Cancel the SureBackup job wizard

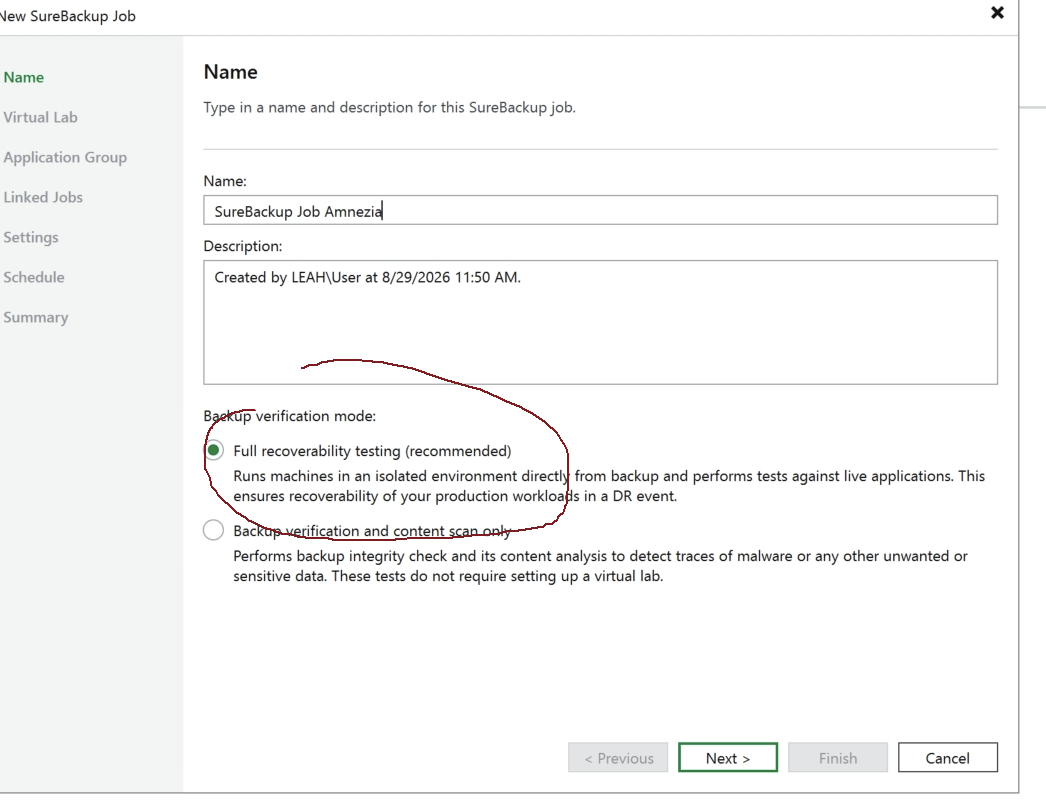[x=947, y=758]
